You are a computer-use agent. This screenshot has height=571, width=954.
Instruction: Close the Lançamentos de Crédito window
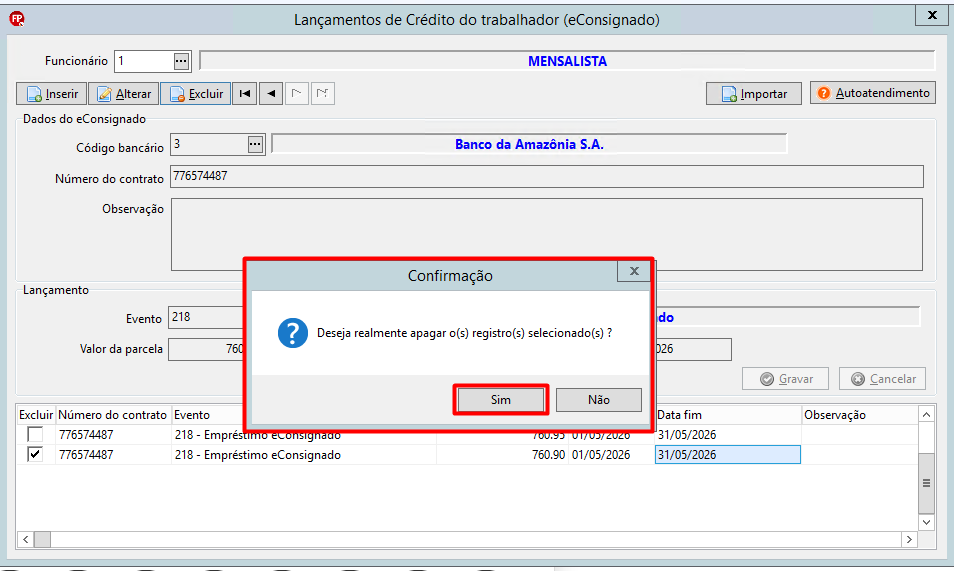pos(931,16)
